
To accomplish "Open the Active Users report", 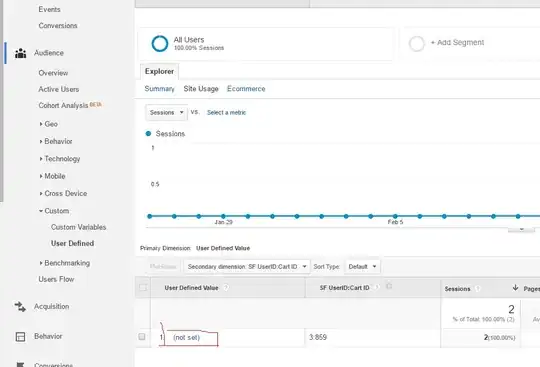I will (x=59, y=89).
